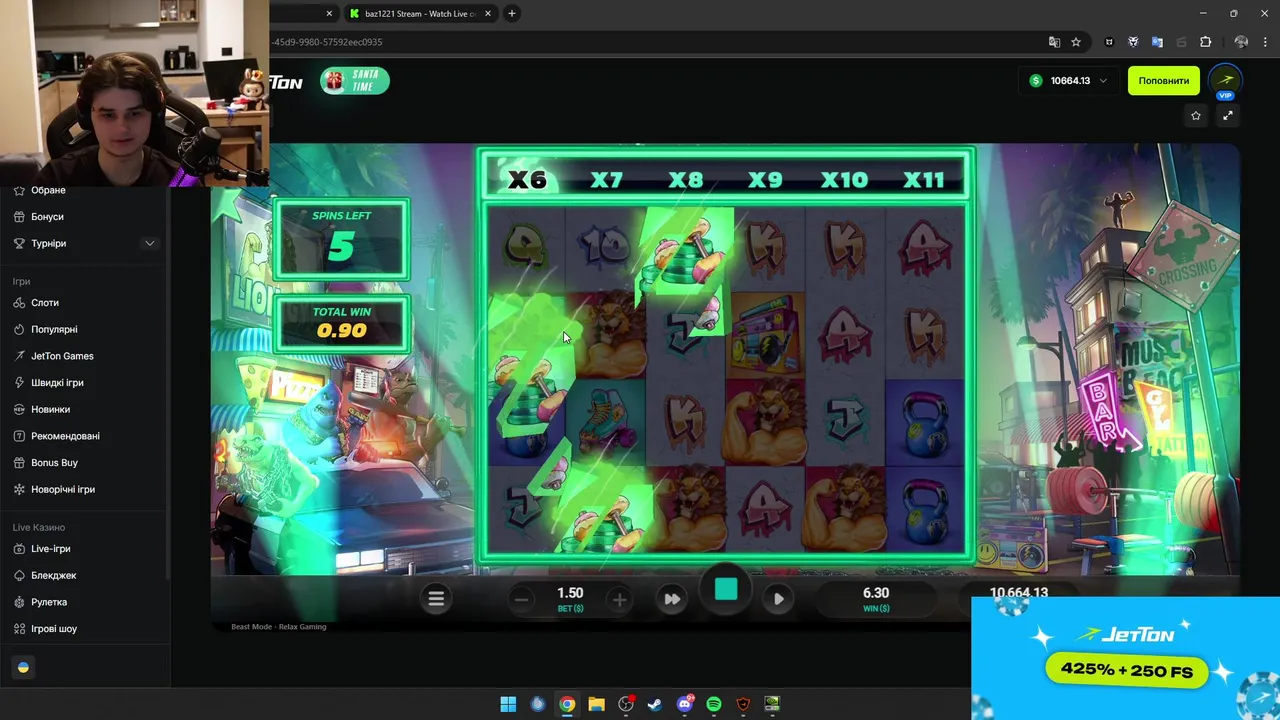
Task: Start autoplay with the play arrow button
Action: tap(779, 599)
